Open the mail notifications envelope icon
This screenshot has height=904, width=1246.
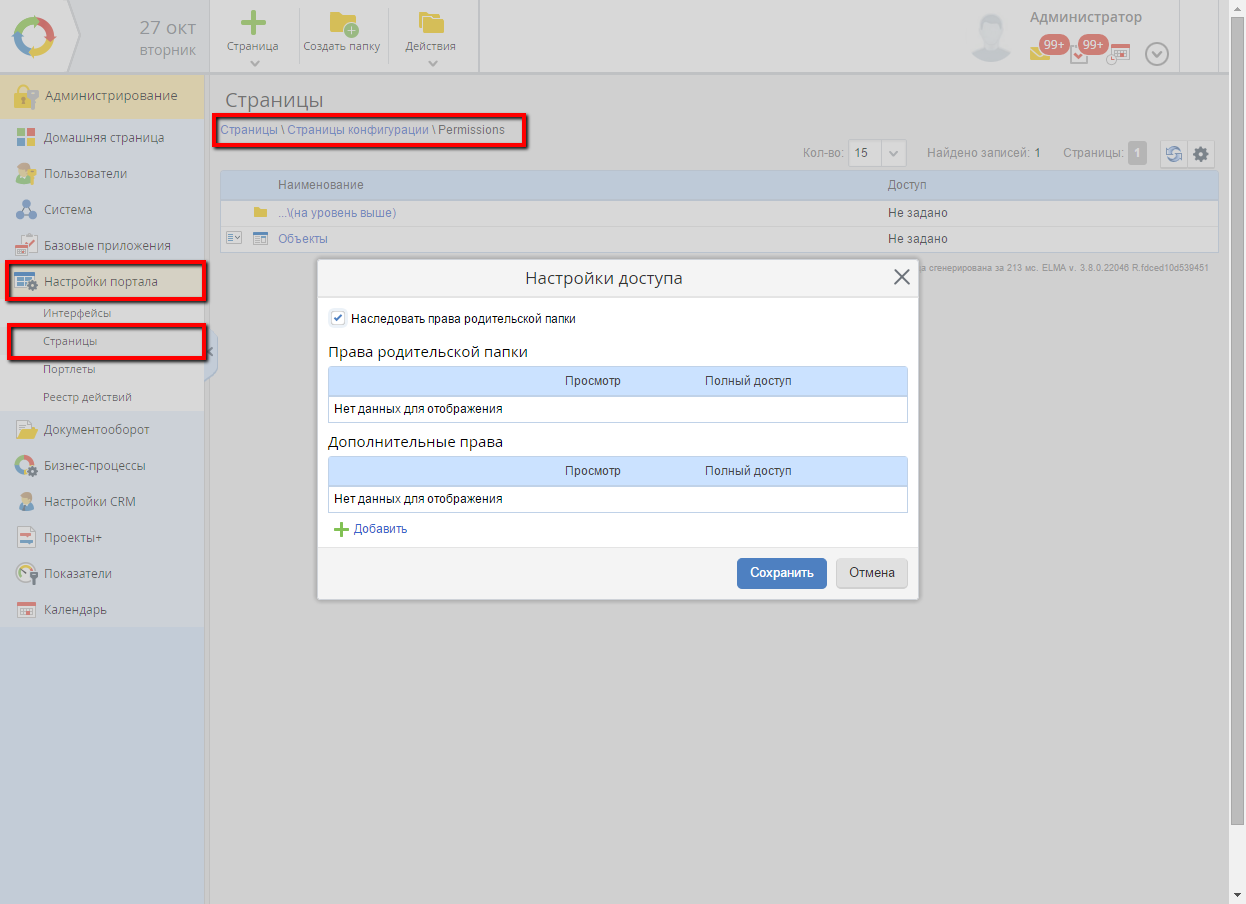pos(1041,54)
